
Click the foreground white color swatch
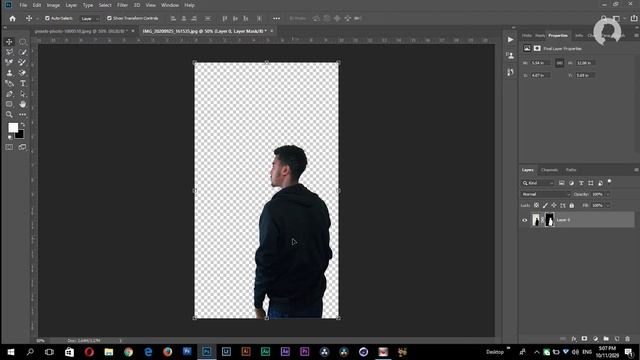coord(12,127)
